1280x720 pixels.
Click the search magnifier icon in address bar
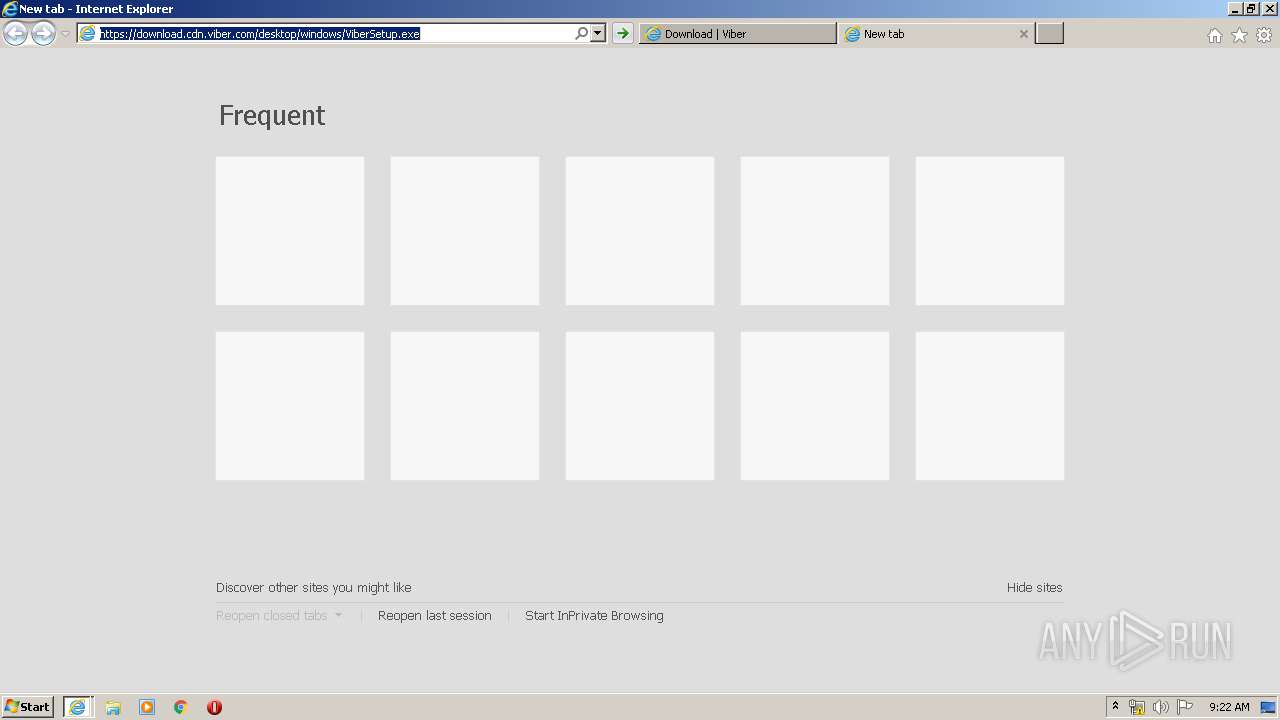581,33
